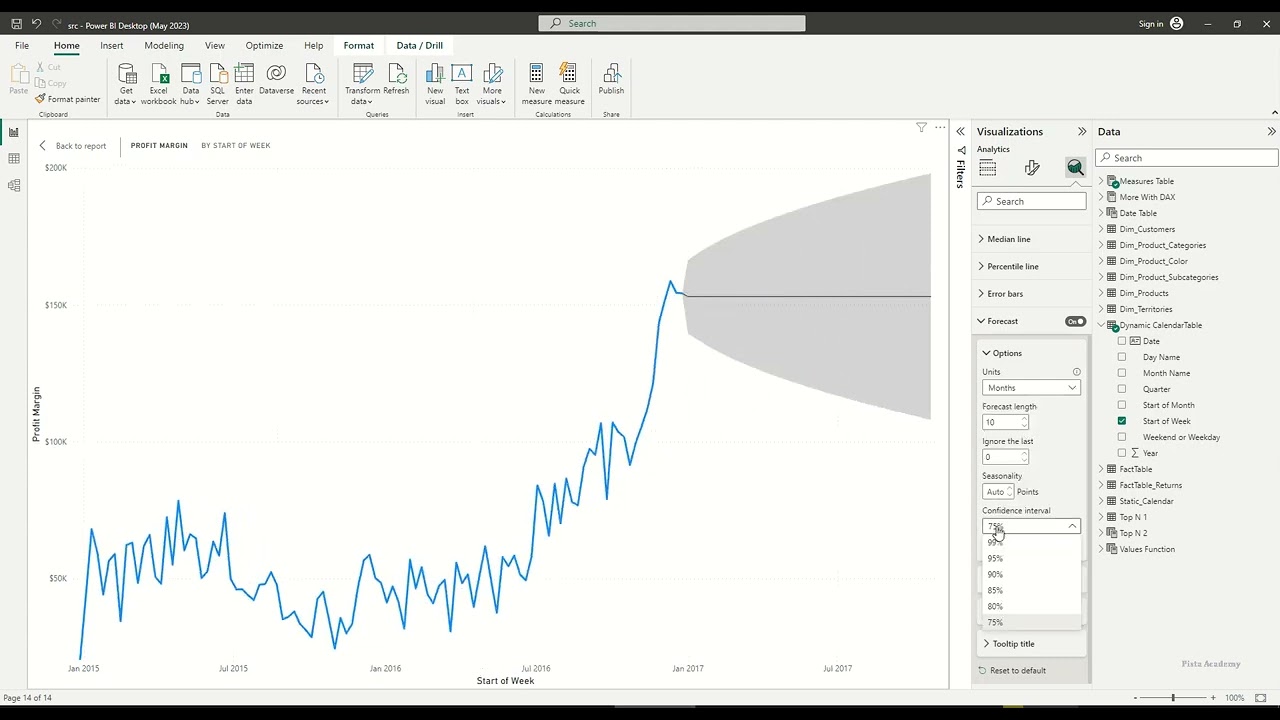Open the Format visual paintbrush icon
1280x720 pixels.
coord(1032,168)
